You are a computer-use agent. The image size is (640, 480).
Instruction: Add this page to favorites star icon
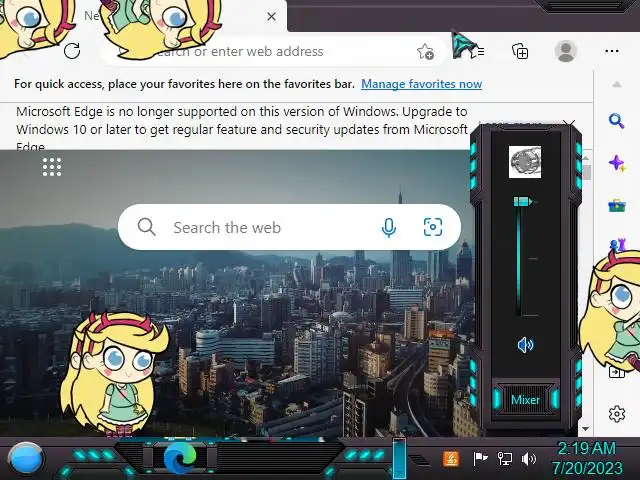(425, 51)
